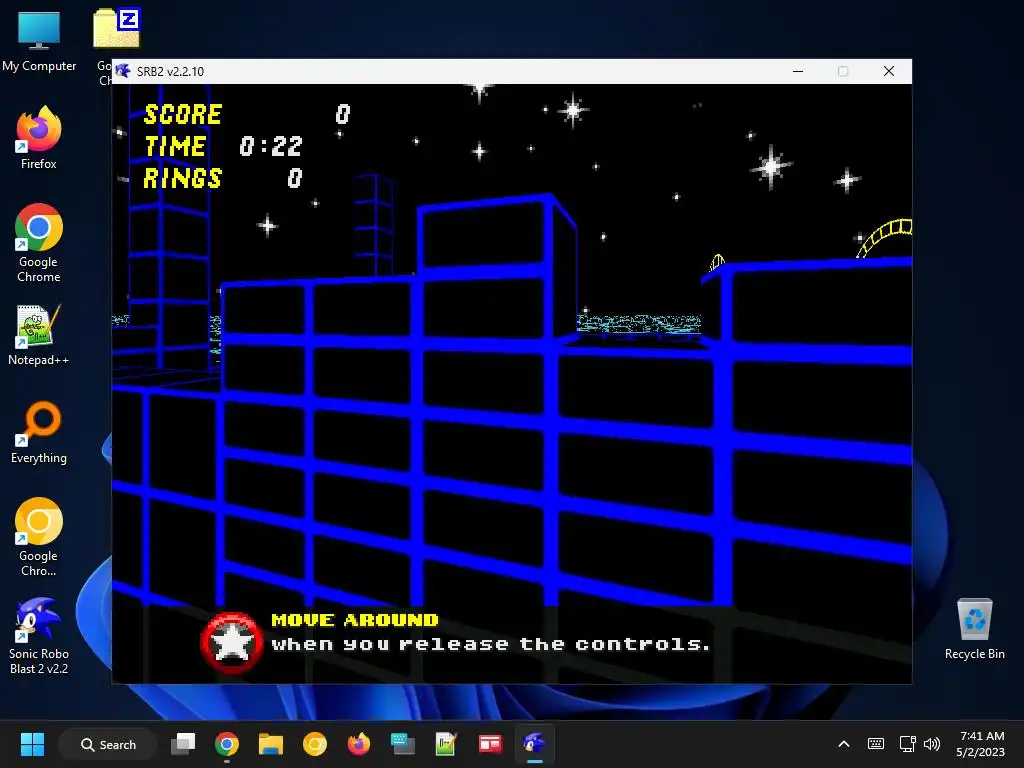Click the red star tutorial icon

pyautogui.click(x=231, y=643)
